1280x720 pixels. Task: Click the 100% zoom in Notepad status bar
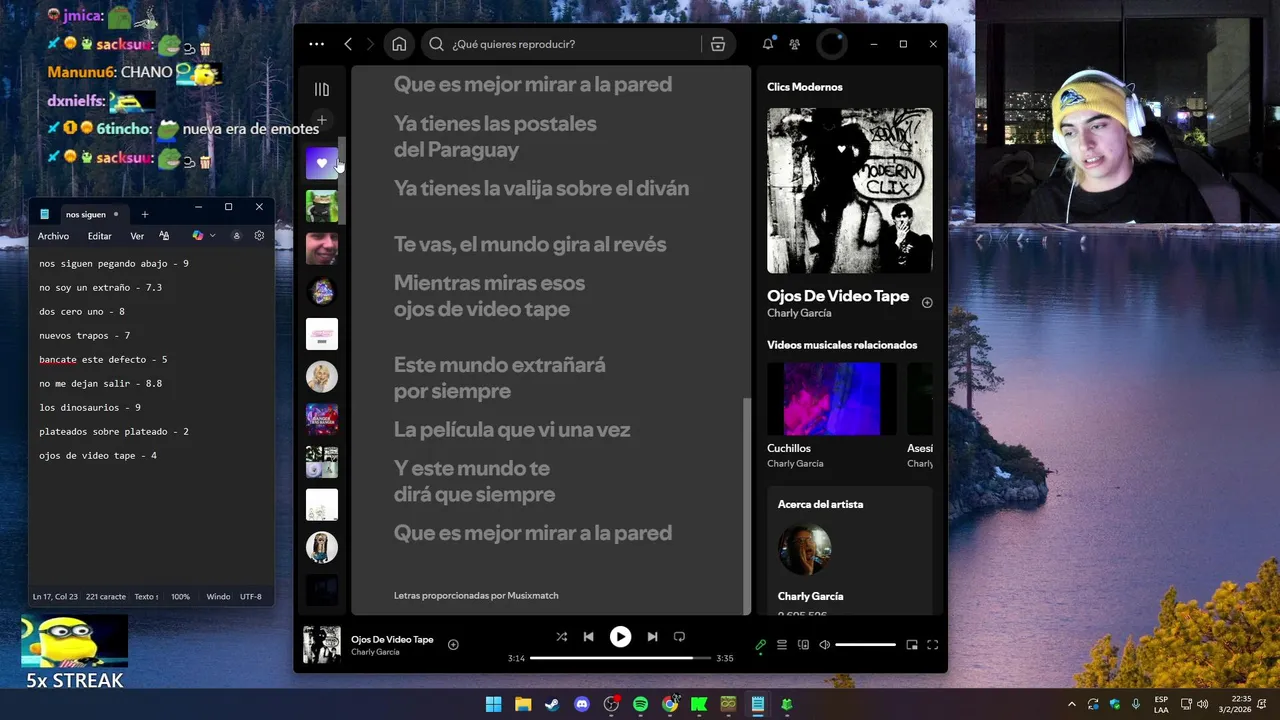(x=180, y=597)
